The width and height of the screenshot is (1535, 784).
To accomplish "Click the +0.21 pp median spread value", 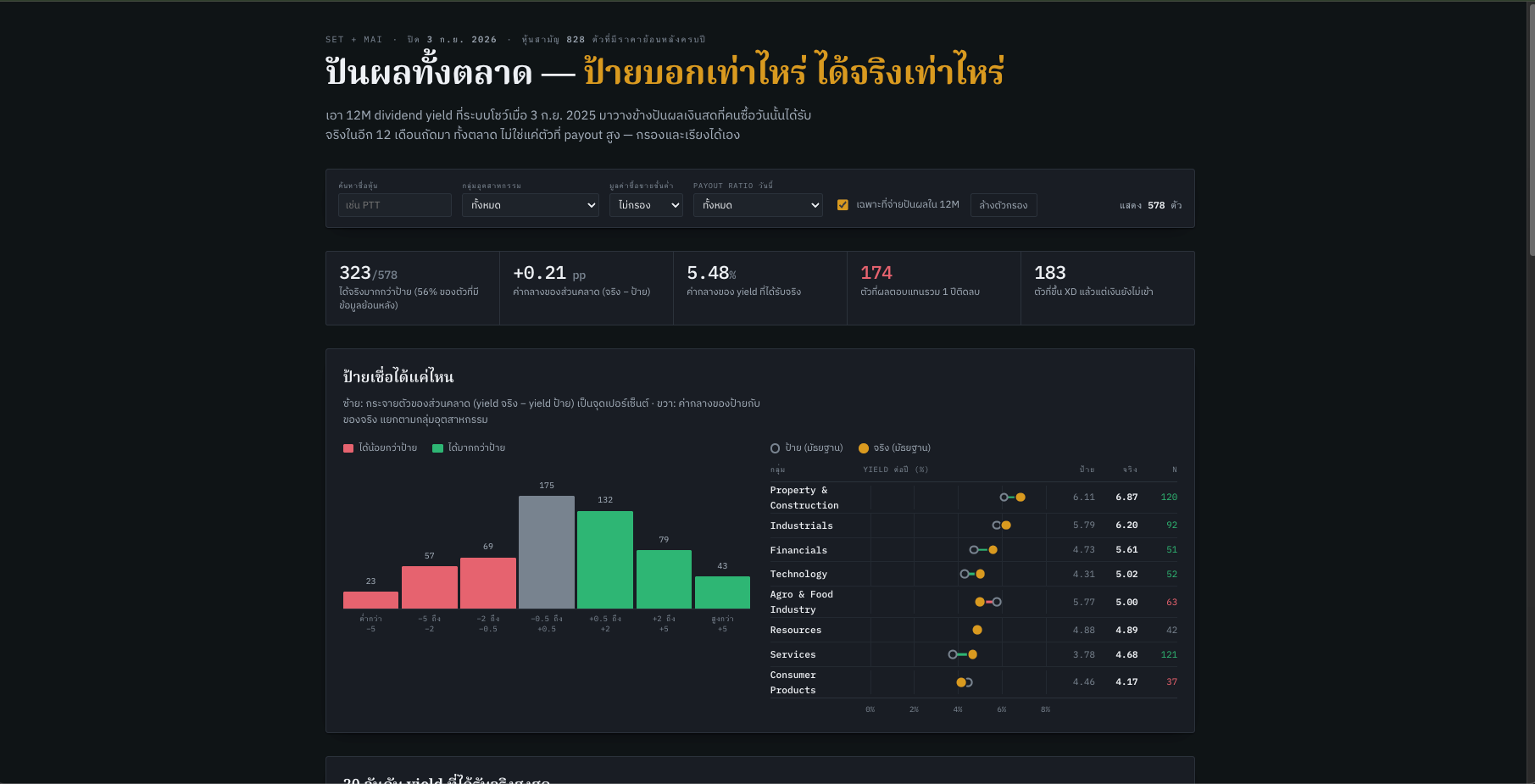I will [x=549, y=273].
